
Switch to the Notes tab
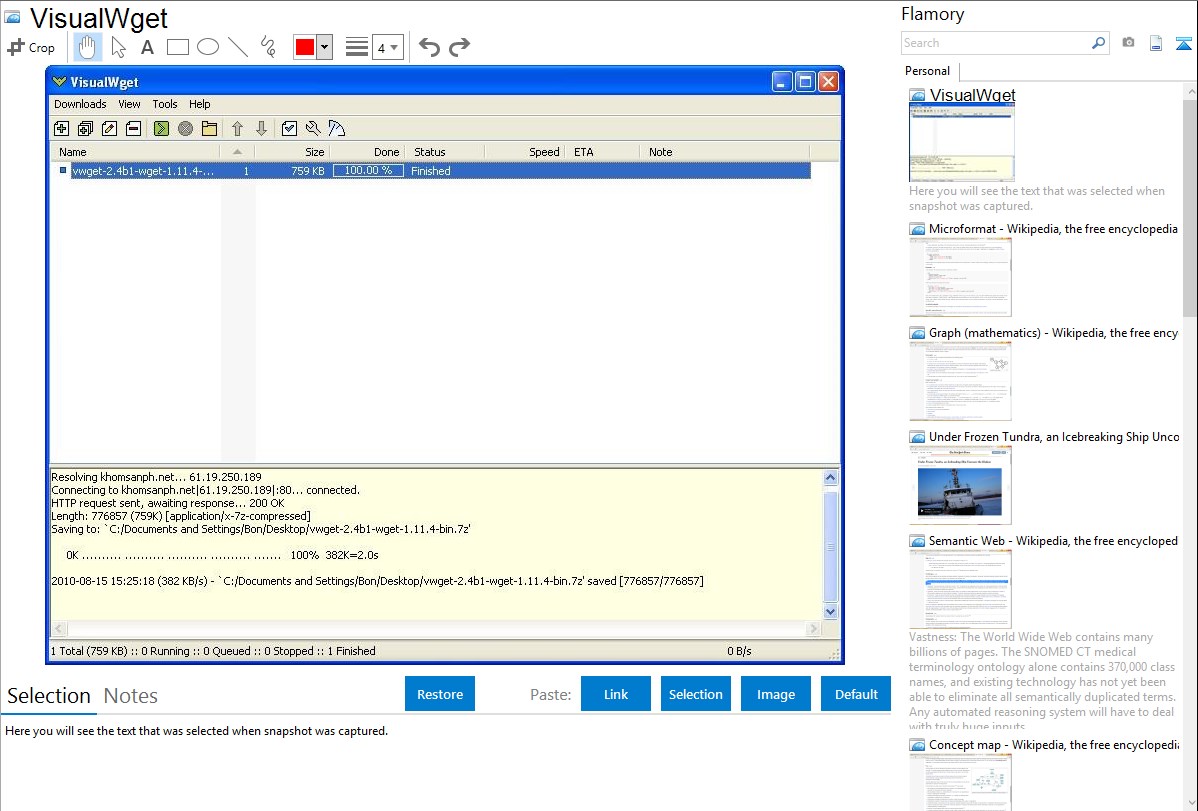(x=131, y=696)
